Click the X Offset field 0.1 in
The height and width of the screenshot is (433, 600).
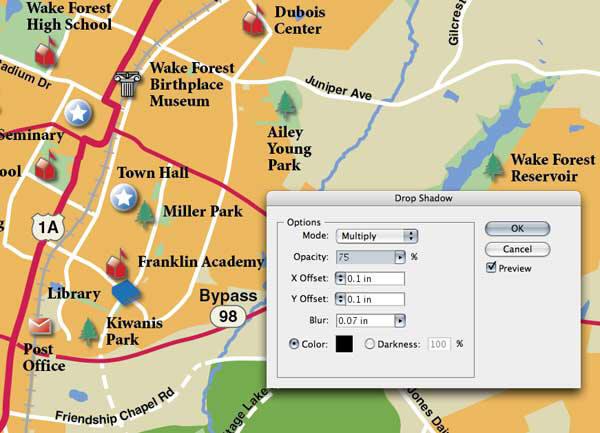click(x=375, y=278)
